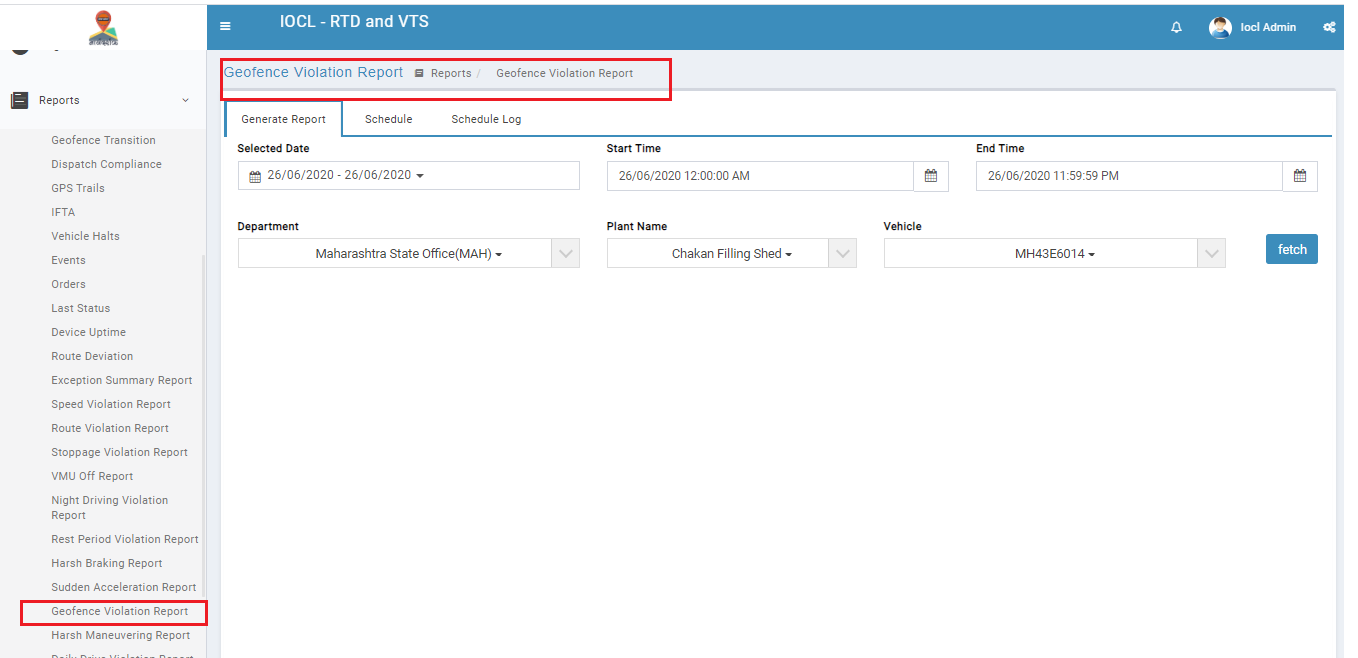The width and height of the screenshot is (1358, 658).
Task: Open the Events report
Action: (68, 260)
